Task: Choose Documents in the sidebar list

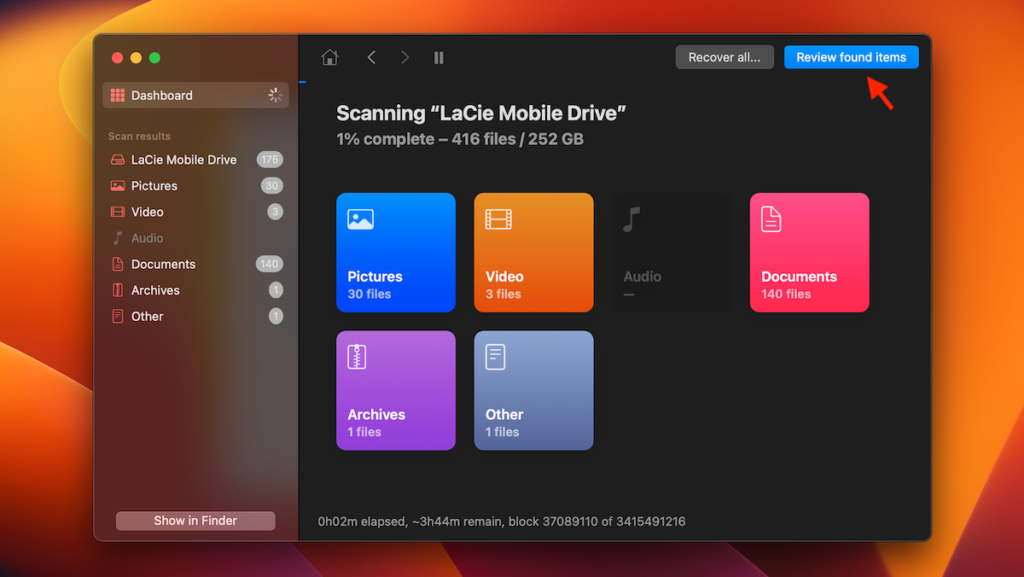Action: [x=163, y=264]
